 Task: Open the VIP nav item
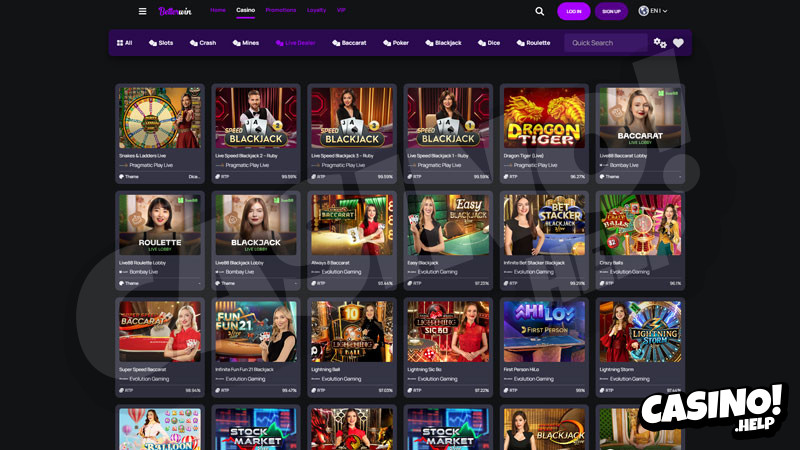pos(341,10)
